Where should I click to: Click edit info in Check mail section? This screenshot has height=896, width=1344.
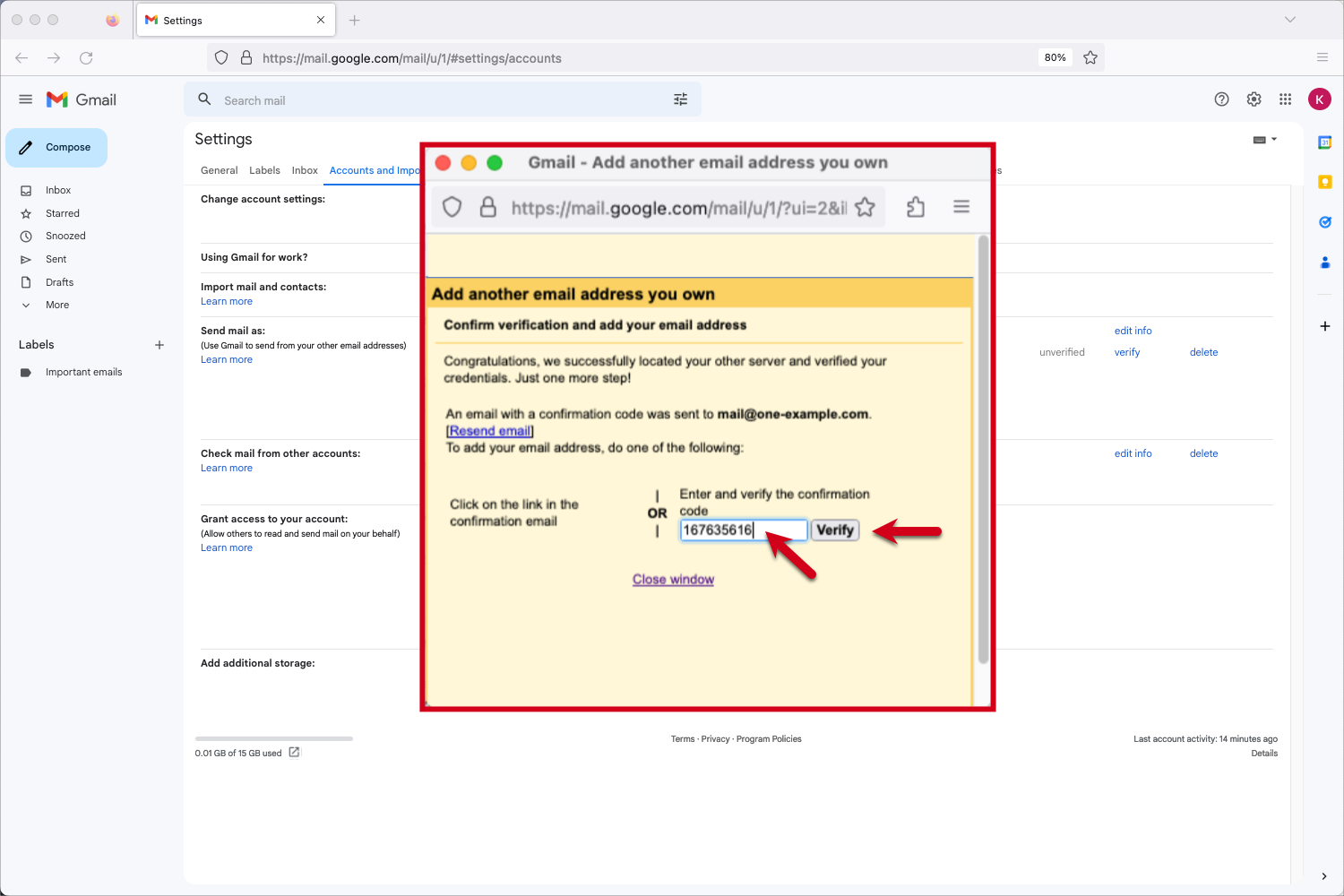coord(1133,454)
